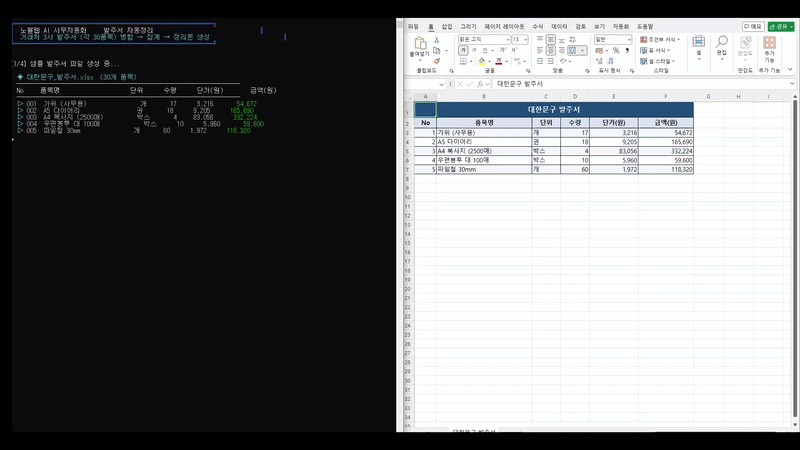Open the borders dropdown arrow

pyautogui.click(x=471, y=61)
